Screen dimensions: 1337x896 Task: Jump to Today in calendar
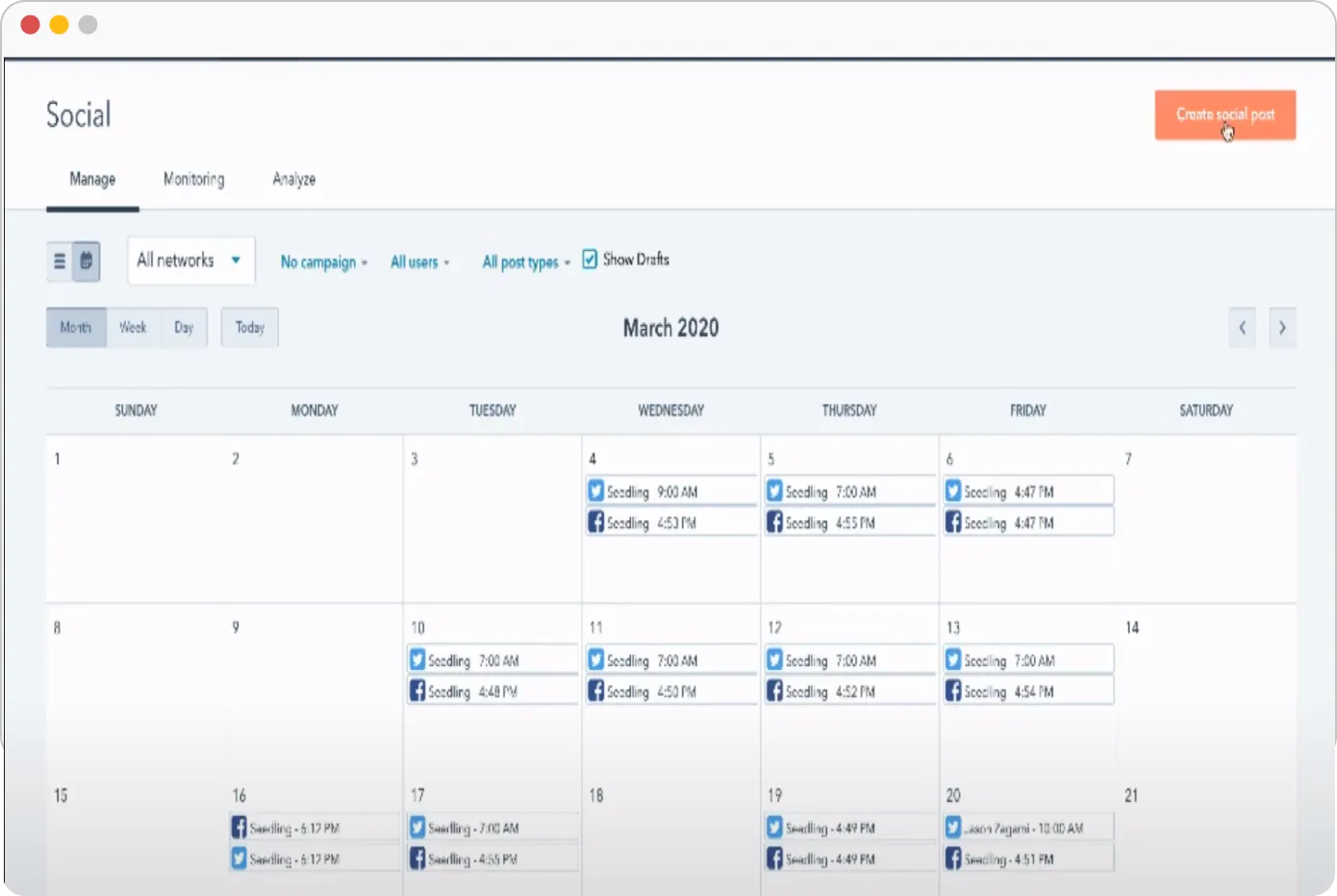[x=250, y=328]
